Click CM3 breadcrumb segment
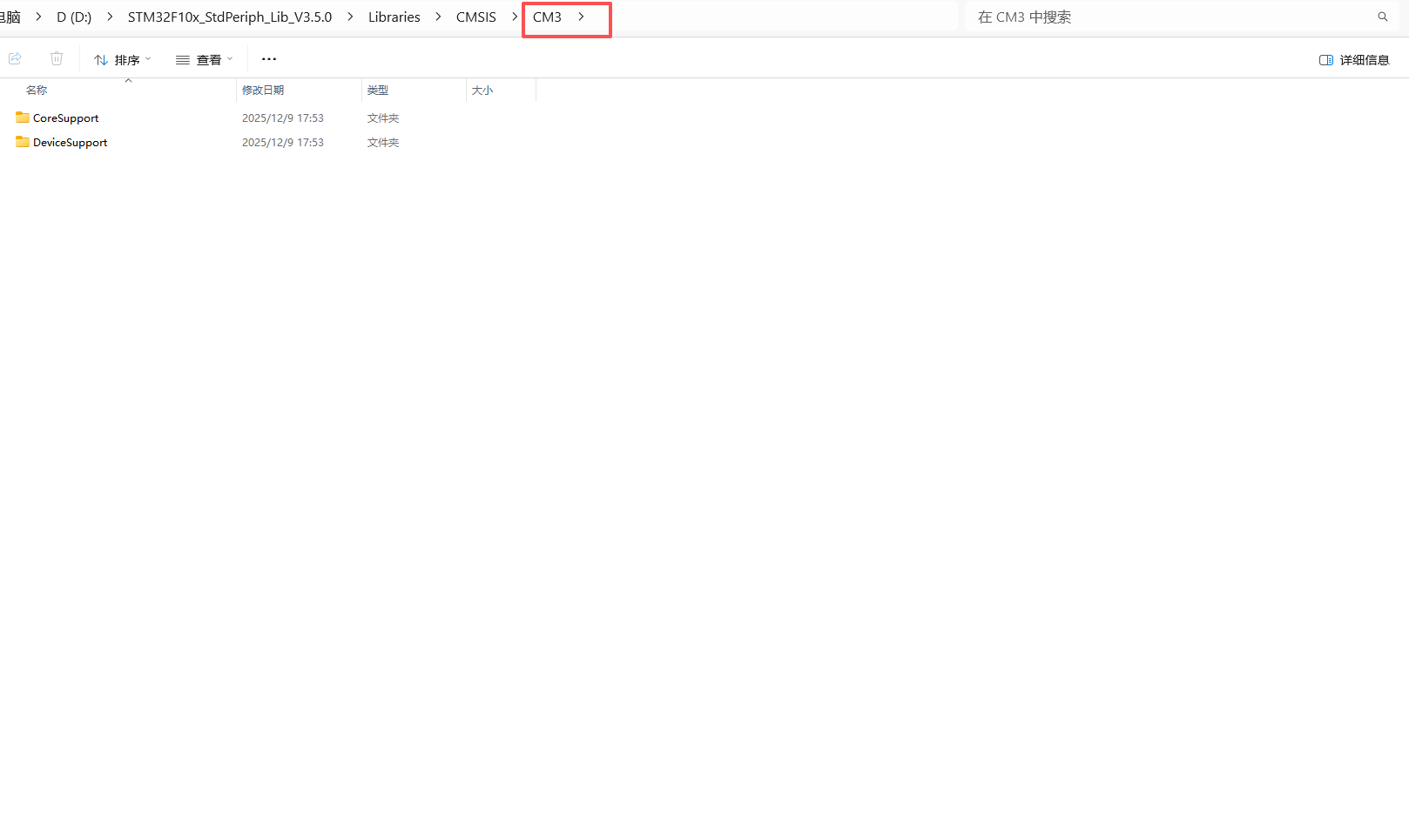Viewport: 1409px width, 840px height. pyautogui.click(x=547, y=17)
